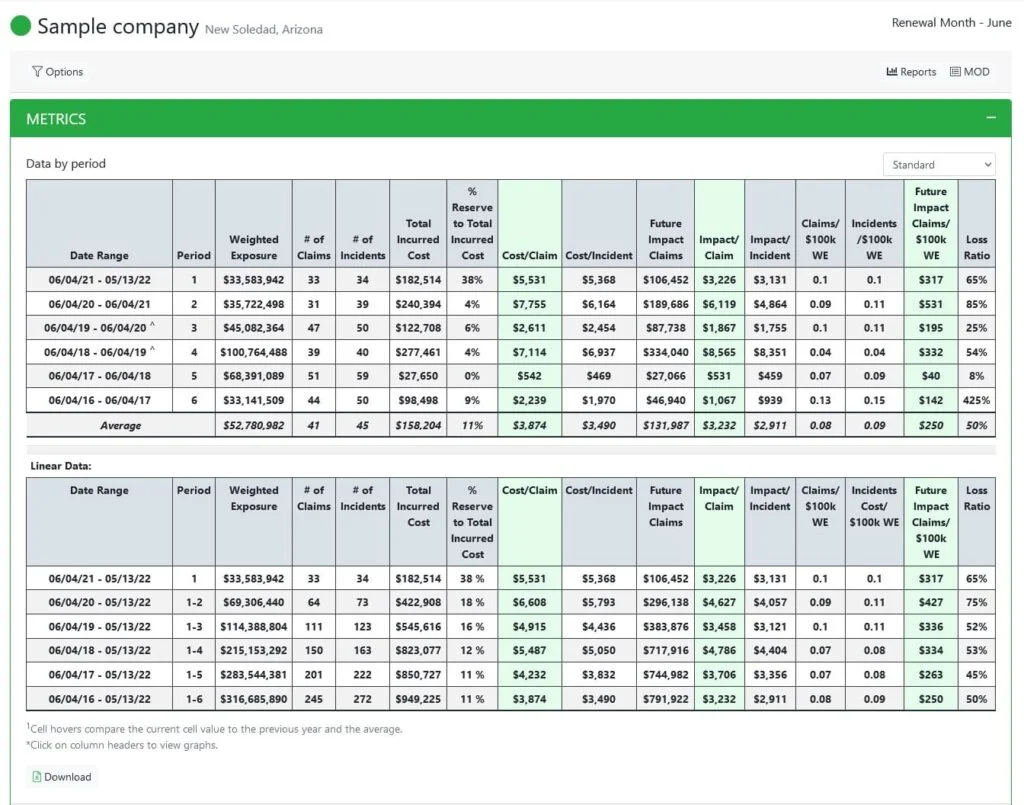Click the impact per claim value $8,565
Screen dimensions: 1024x805
pyautogui.click(x=719, y=352)
